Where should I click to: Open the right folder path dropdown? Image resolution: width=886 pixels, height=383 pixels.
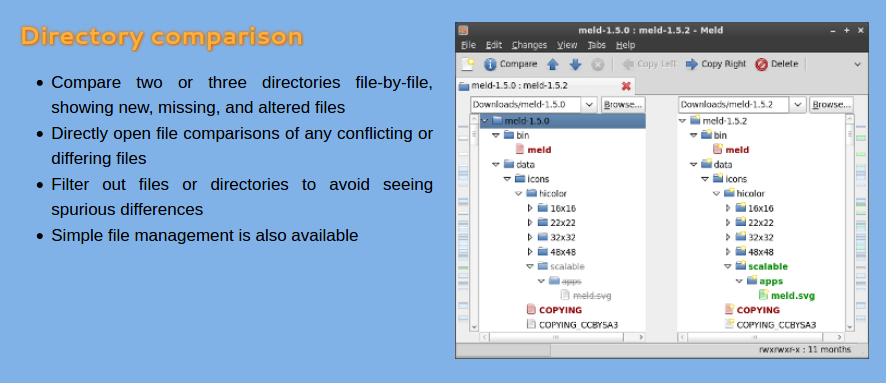tap(797, 105)
